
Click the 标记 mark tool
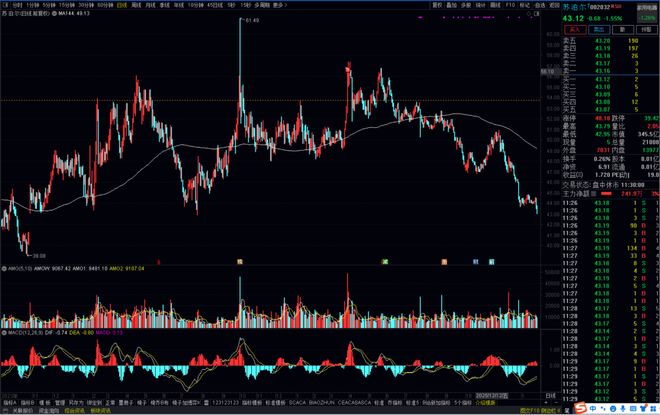click(x=525, y=5)
